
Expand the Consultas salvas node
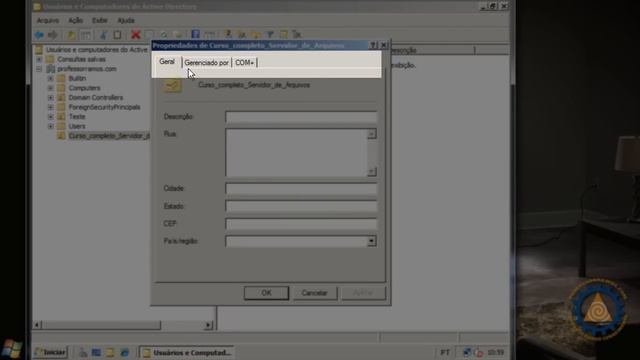[39, 59]
